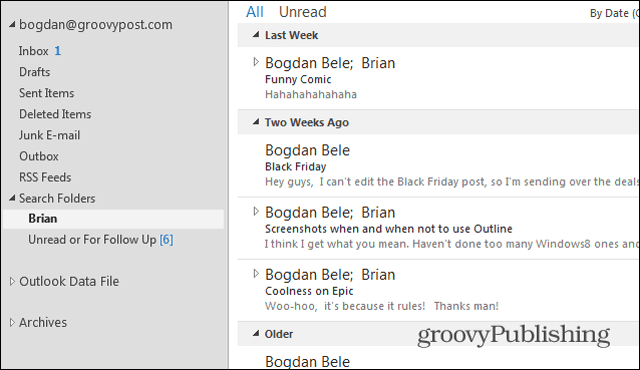
Task: Expand the Archives folder tree
Action: tap(12, 323)
